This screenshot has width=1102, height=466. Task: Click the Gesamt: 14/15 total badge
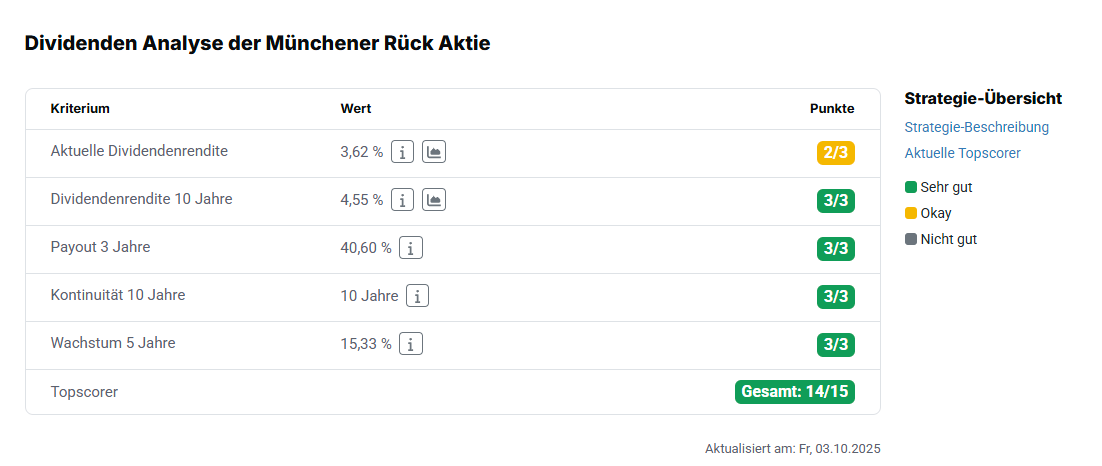(x=795, y=391)
